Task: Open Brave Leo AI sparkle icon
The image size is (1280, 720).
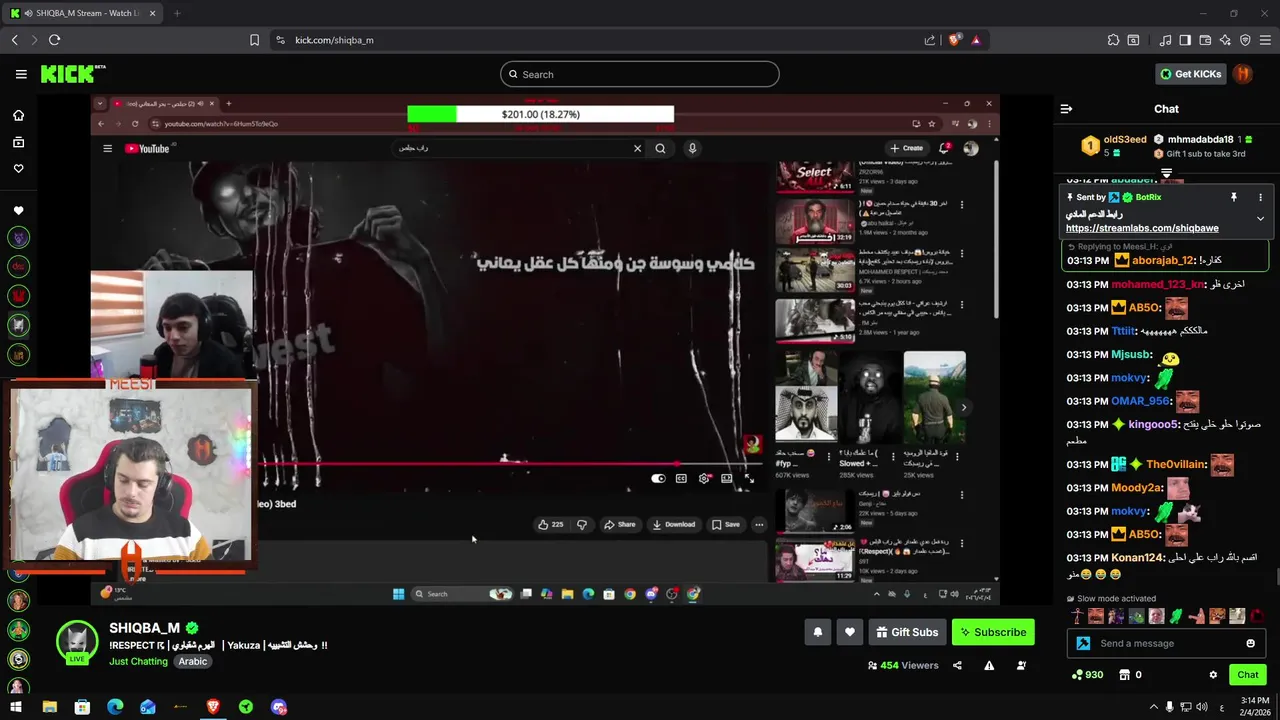Action: point(1225,40)
